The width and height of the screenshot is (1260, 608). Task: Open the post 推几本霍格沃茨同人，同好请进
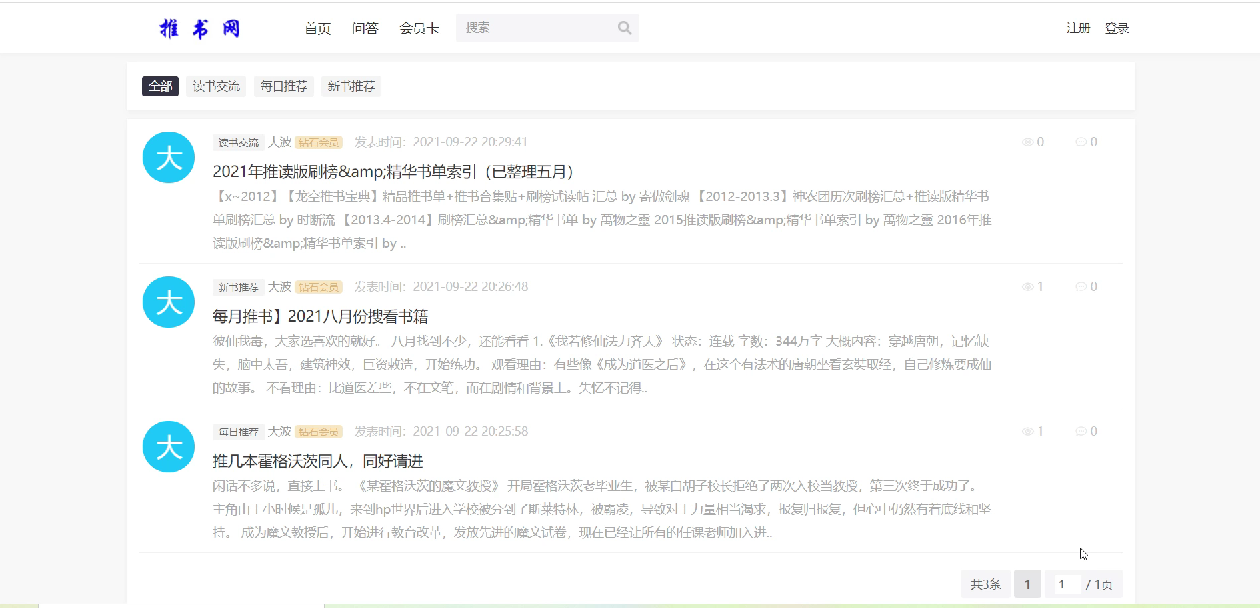pos(318,461)
